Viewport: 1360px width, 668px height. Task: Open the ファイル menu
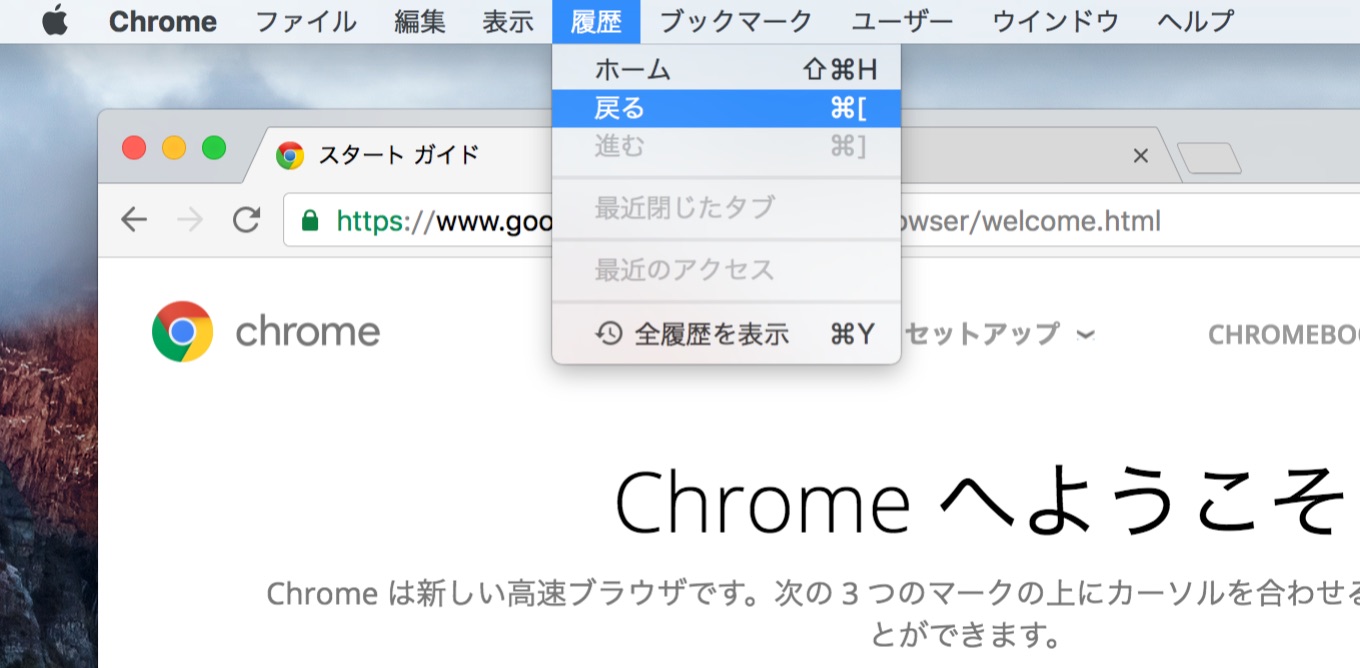tap(306, 21)
